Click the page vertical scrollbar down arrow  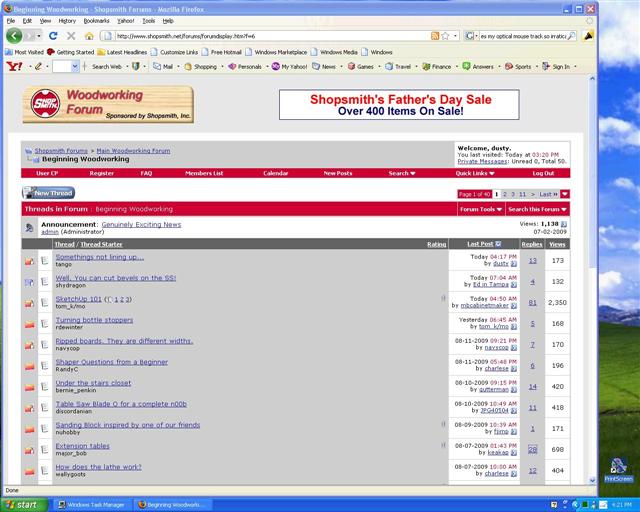click(592, 481)
